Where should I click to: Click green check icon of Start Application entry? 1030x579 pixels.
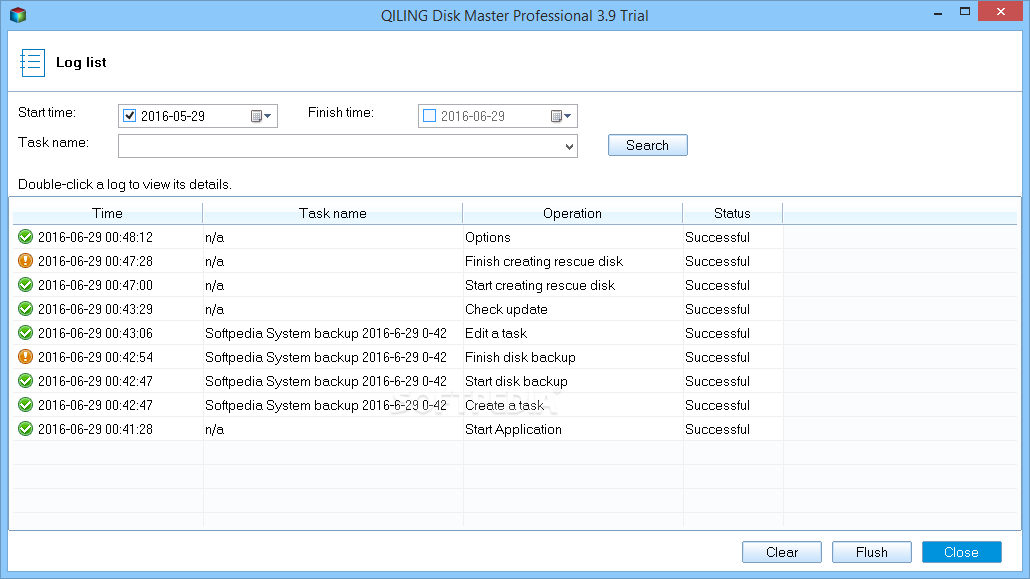pyautogui.click(x=26, y=428)
